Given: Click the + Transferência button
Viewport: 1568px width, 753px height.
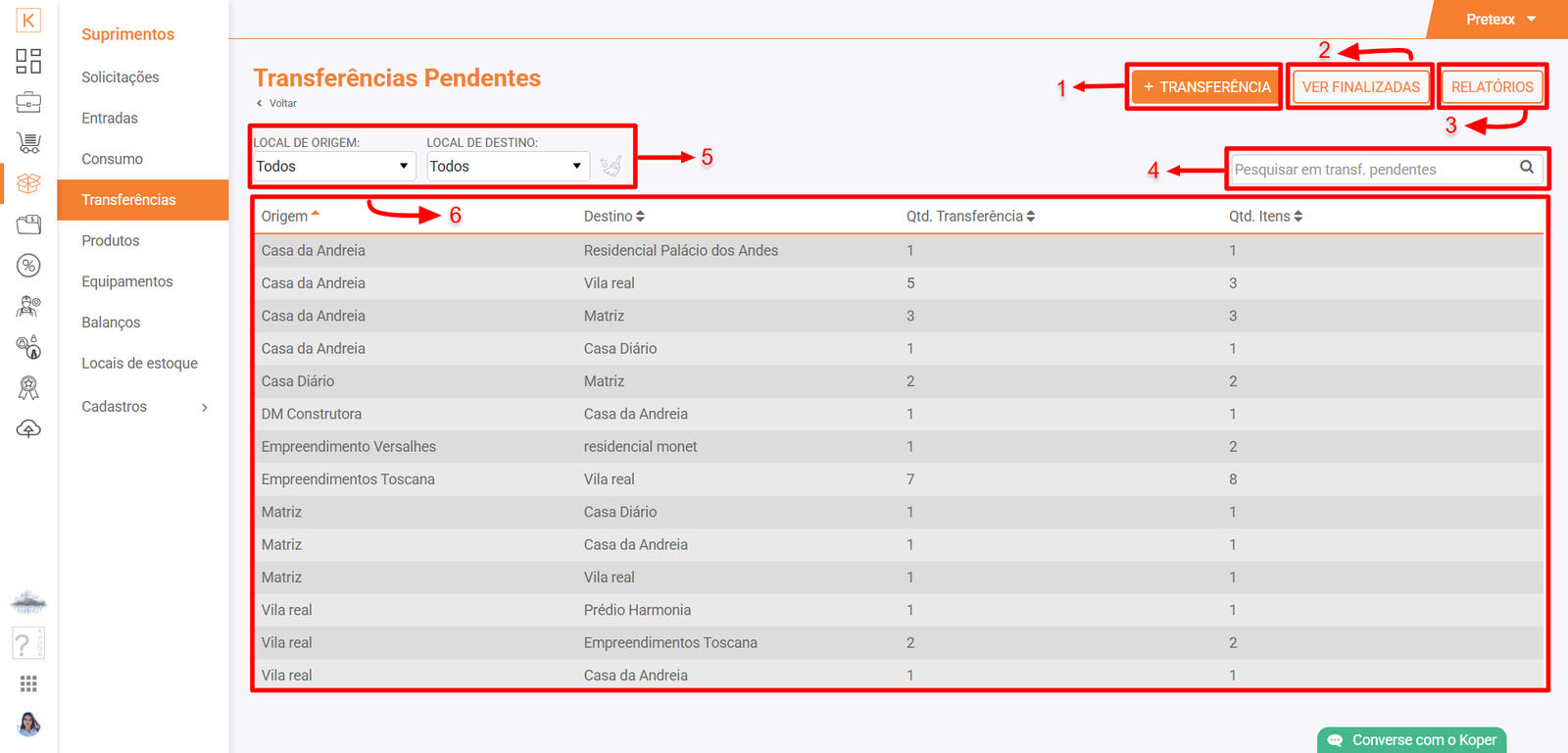Looking at the screenshot, I should point(1205,87).
